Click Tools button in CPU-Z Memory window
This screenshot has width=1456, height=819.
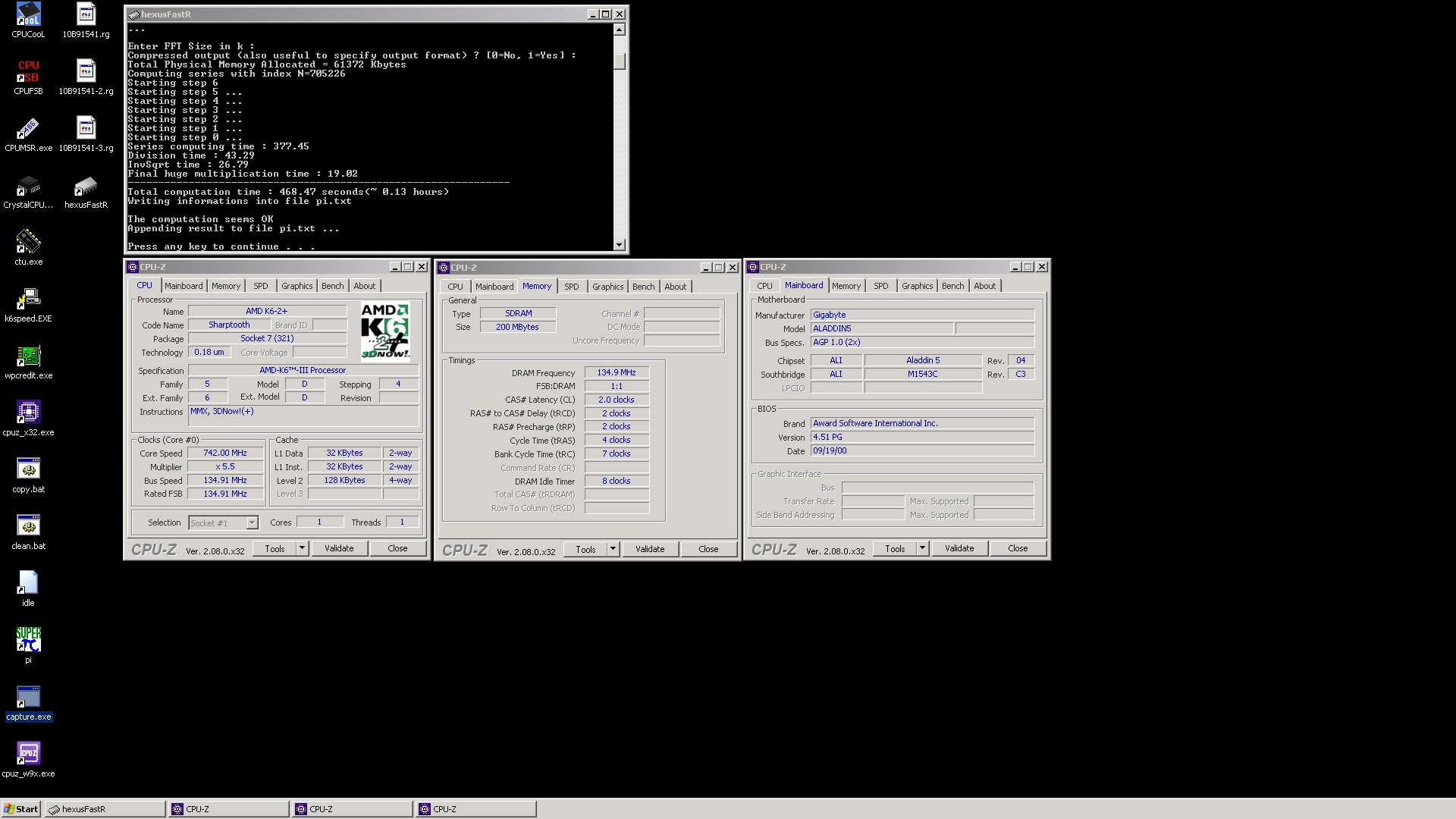[585, 549]
